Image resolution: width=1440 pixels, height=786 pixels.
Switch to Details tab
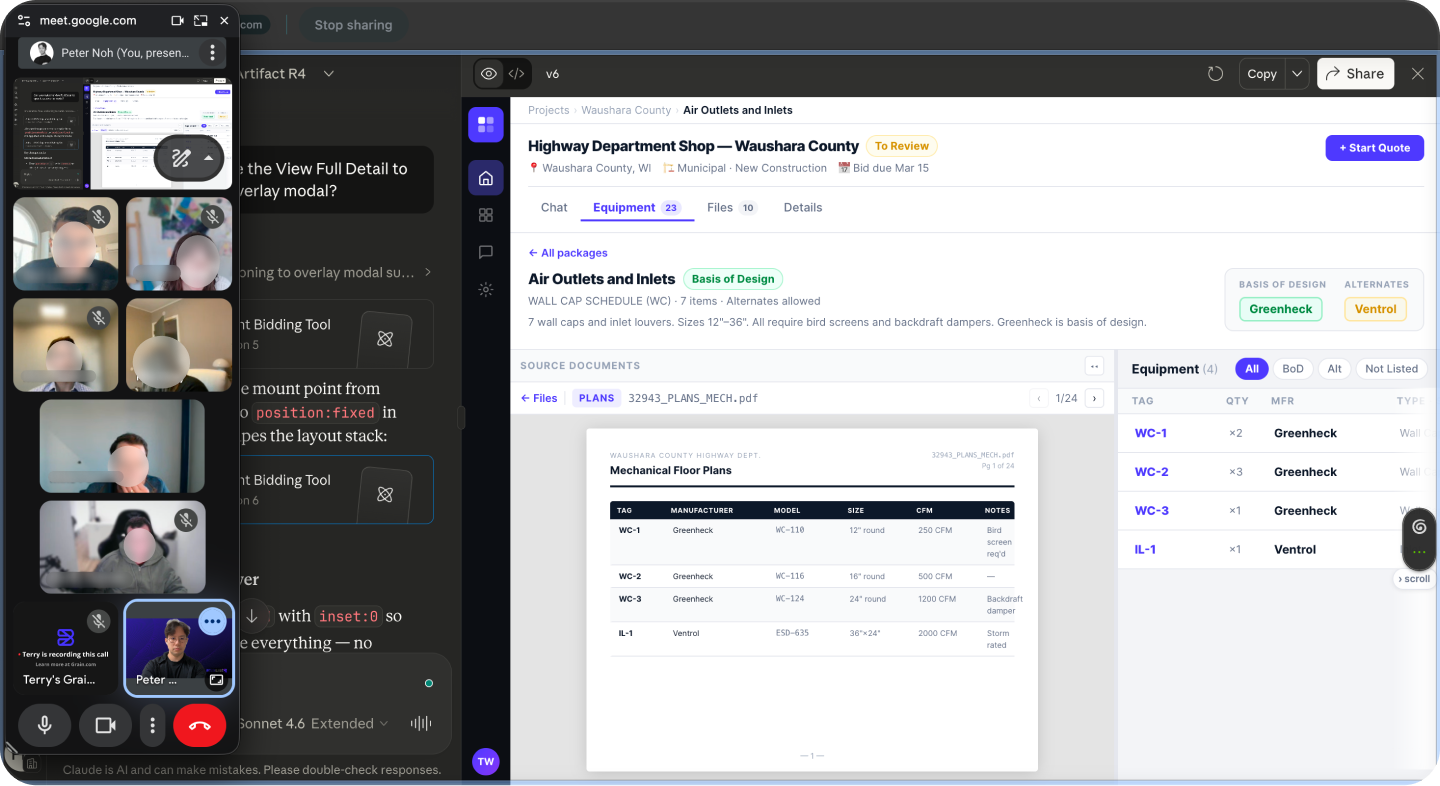[803, 208]
